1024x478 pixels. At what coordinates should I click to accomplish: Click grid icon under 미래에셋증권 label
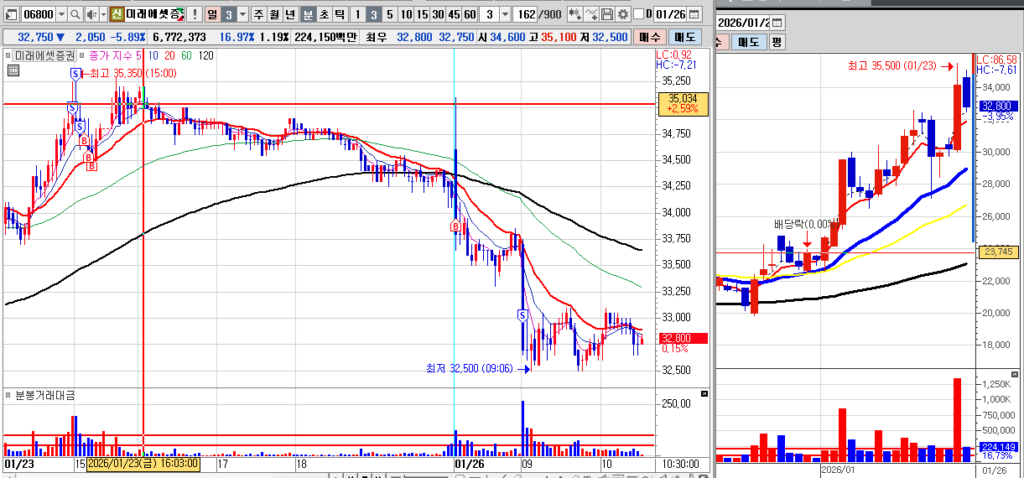point(11,71)
